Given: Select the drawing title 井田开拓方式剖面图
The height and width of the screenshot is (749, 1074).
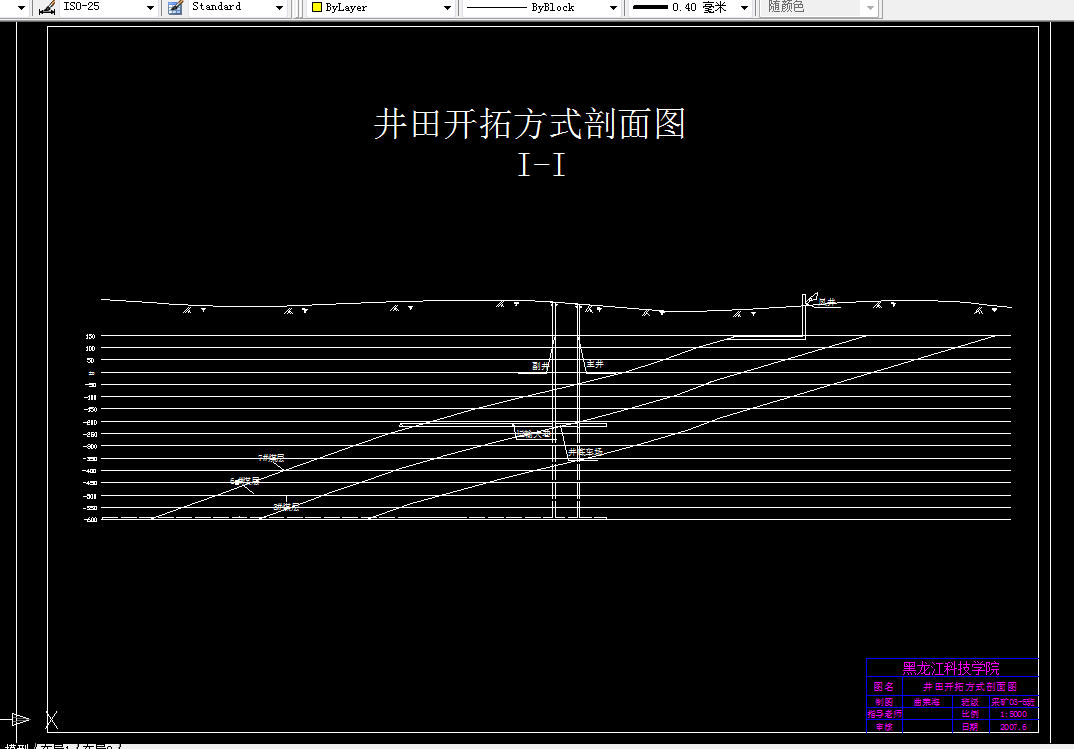Looking at the screenshot, I should tap(529, 124).
